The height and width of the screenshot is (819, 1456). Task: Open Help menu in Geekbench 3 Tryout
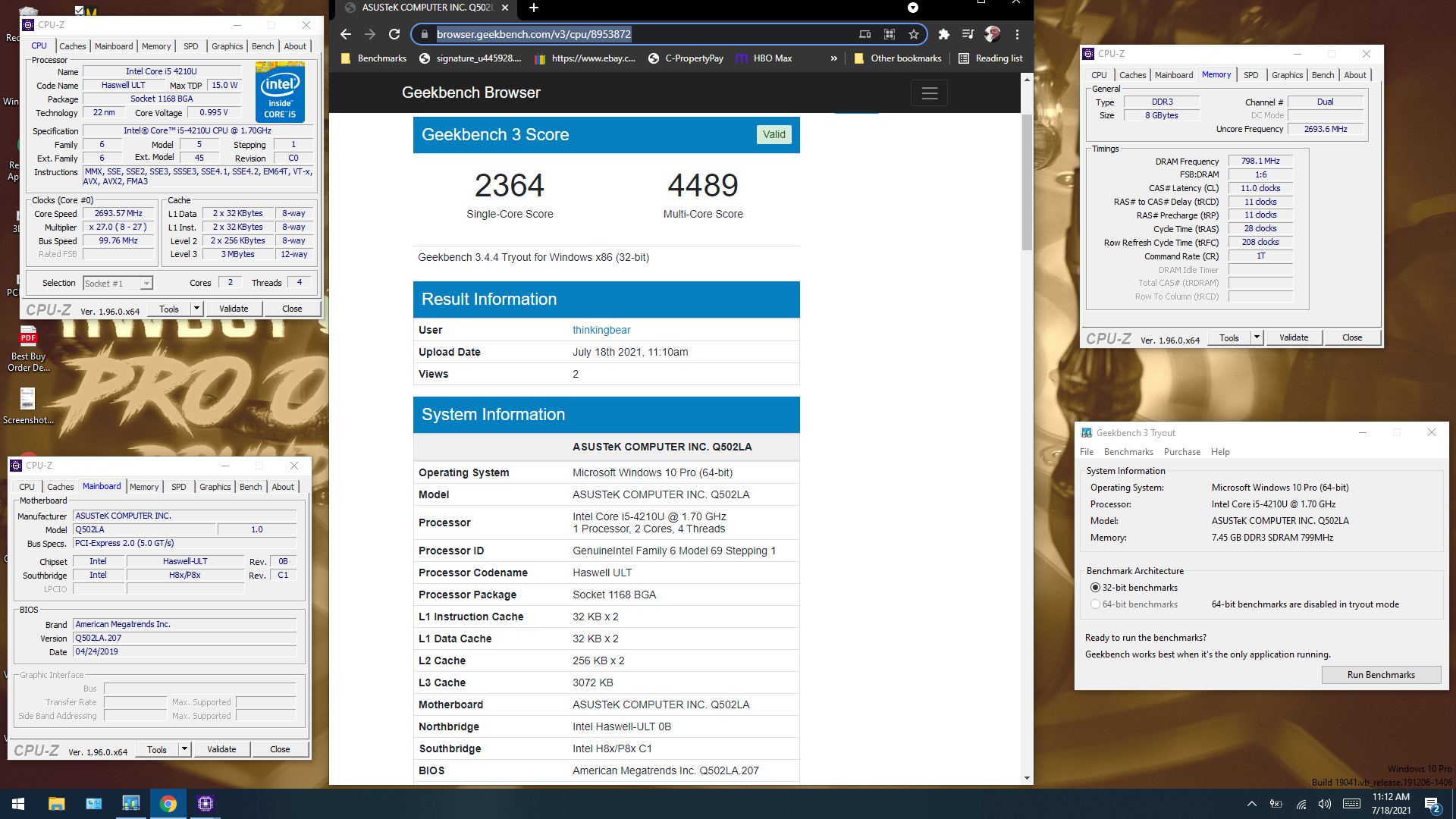coord(1220,452)
